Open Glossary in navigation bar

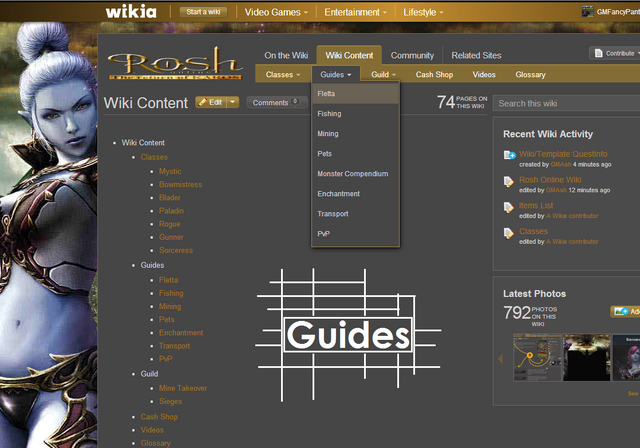click(530, 75)
